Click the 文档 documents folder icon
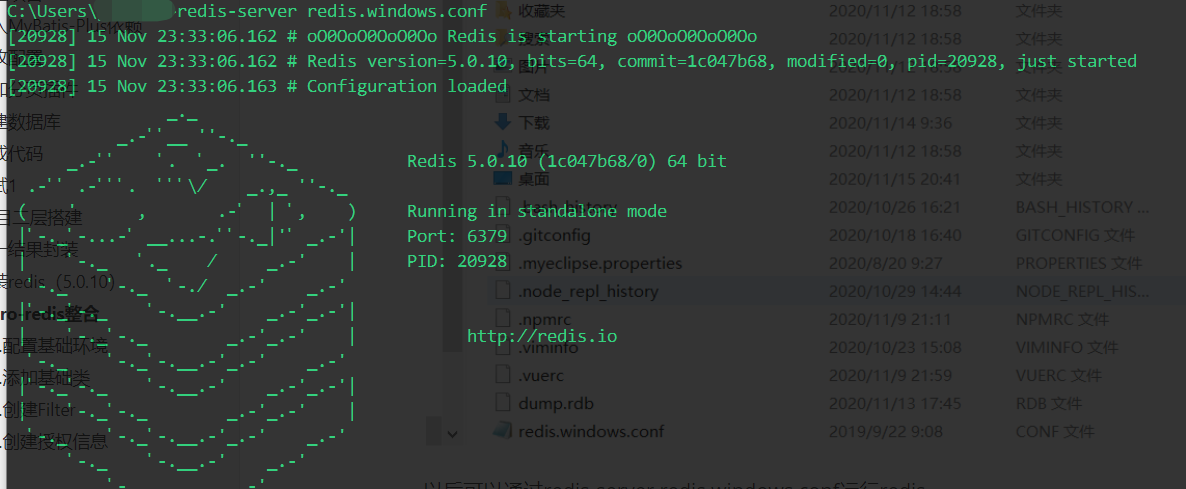The image size is (1186, 489). click(x=503, y=94)
